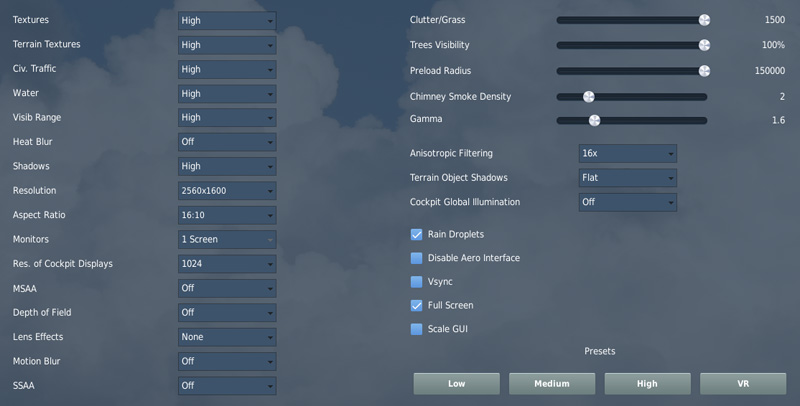The width and height of the screenshot is (800, 406).
Task: Open the Heat Blur dropdown
Action: [x=227, y=142]
